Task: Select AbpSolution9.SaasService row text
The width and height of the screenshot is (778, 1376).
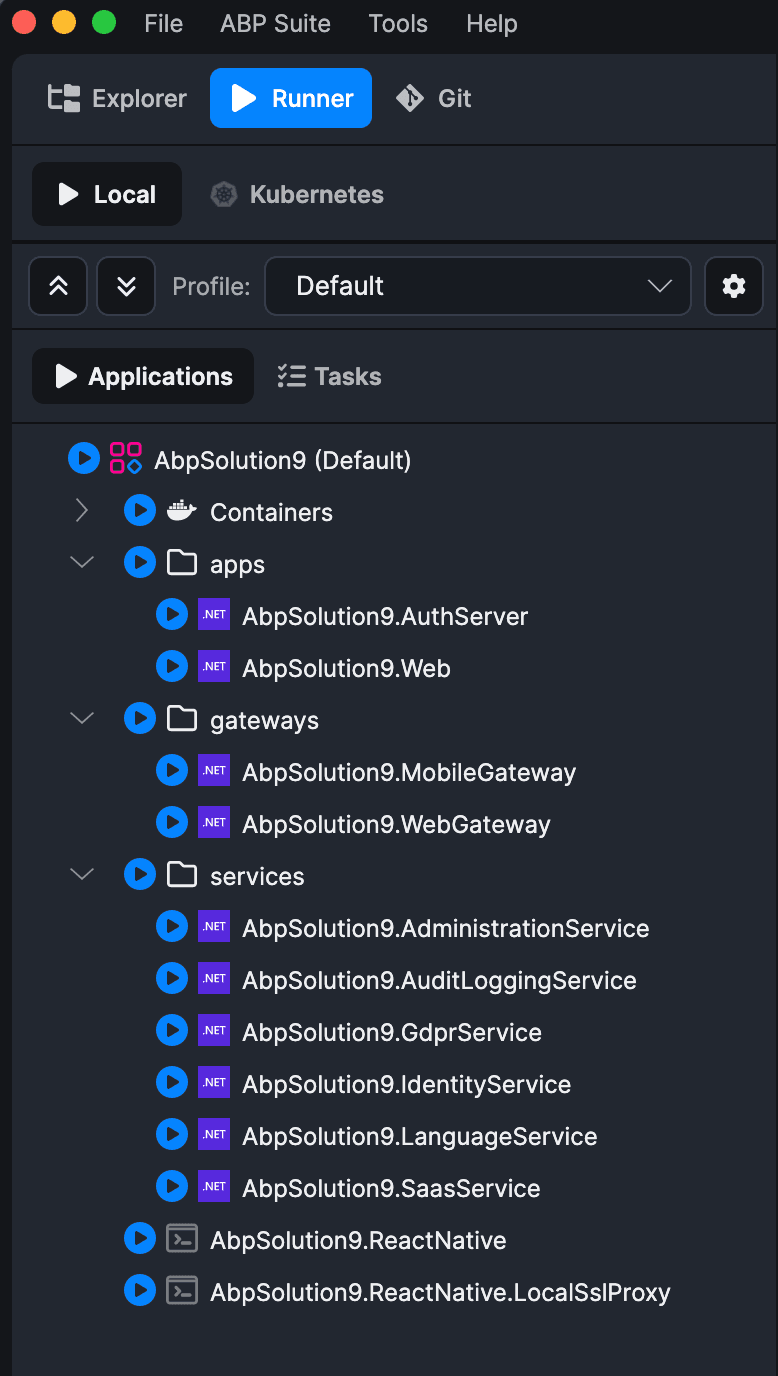Action: tap(391, 1189)
